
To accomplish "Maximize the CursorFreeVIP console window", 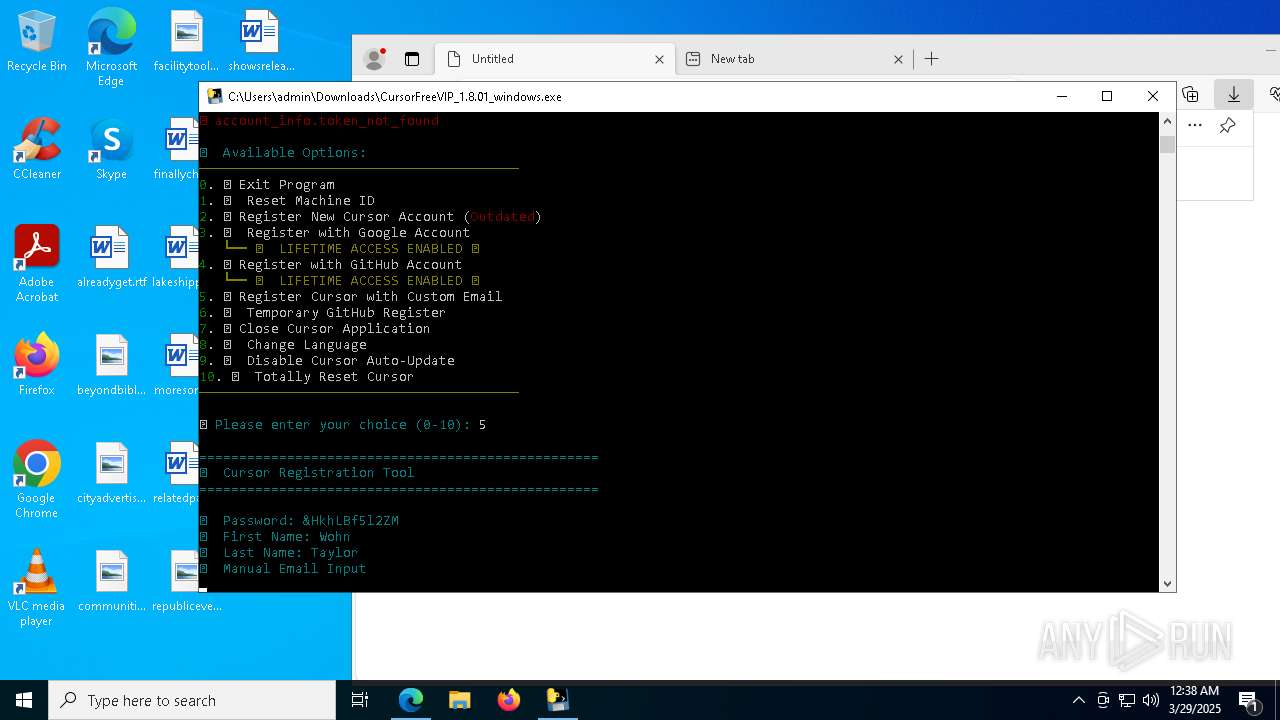I will pos(1107,96).
